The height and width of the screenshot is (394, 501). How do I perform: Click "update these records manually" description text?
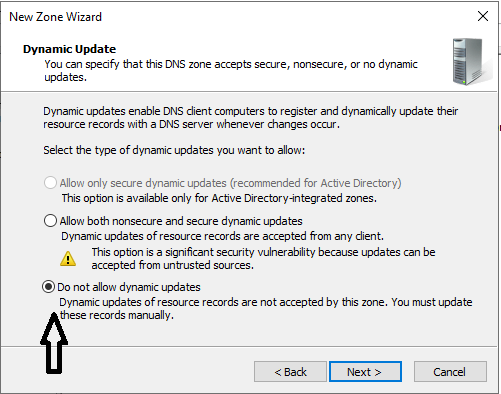click(x=266, y=309)
